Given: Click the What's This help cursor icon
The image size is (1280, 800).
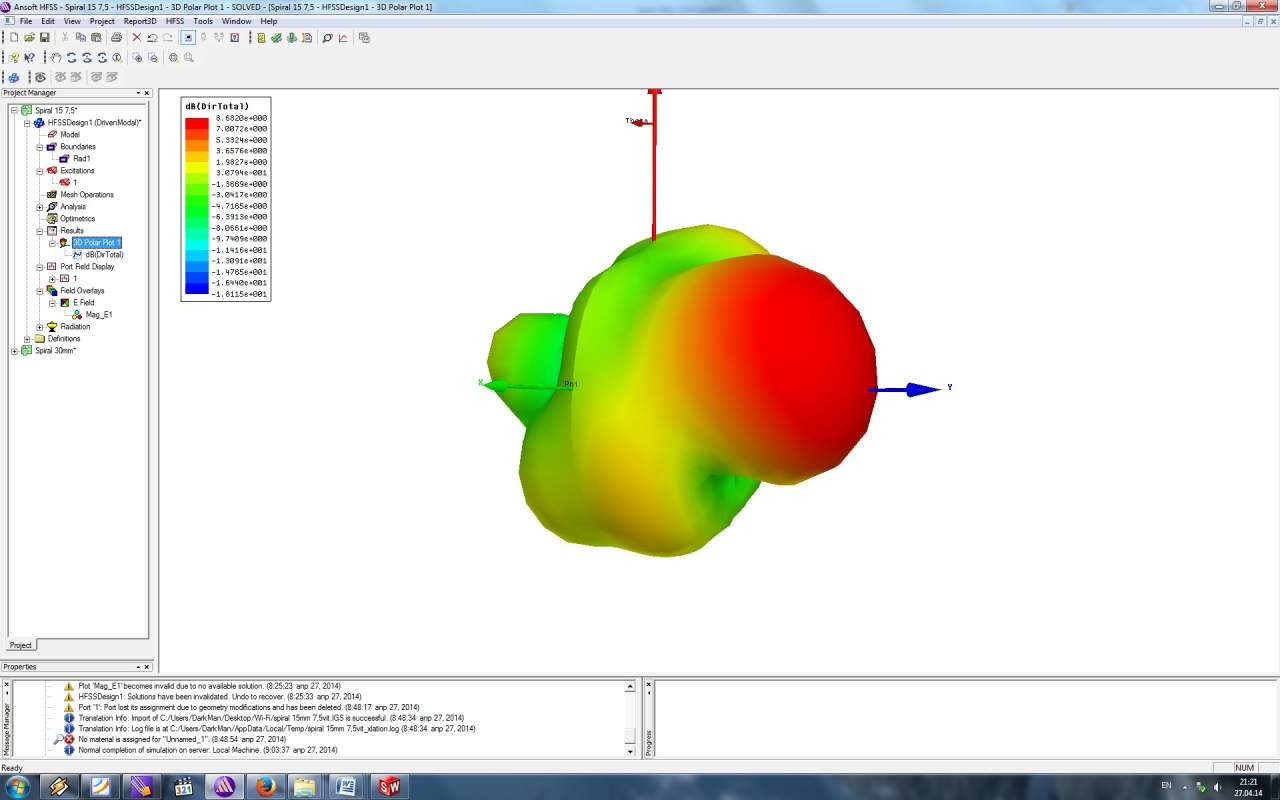Looking at the screenshot, I should (x=29, y=58).
